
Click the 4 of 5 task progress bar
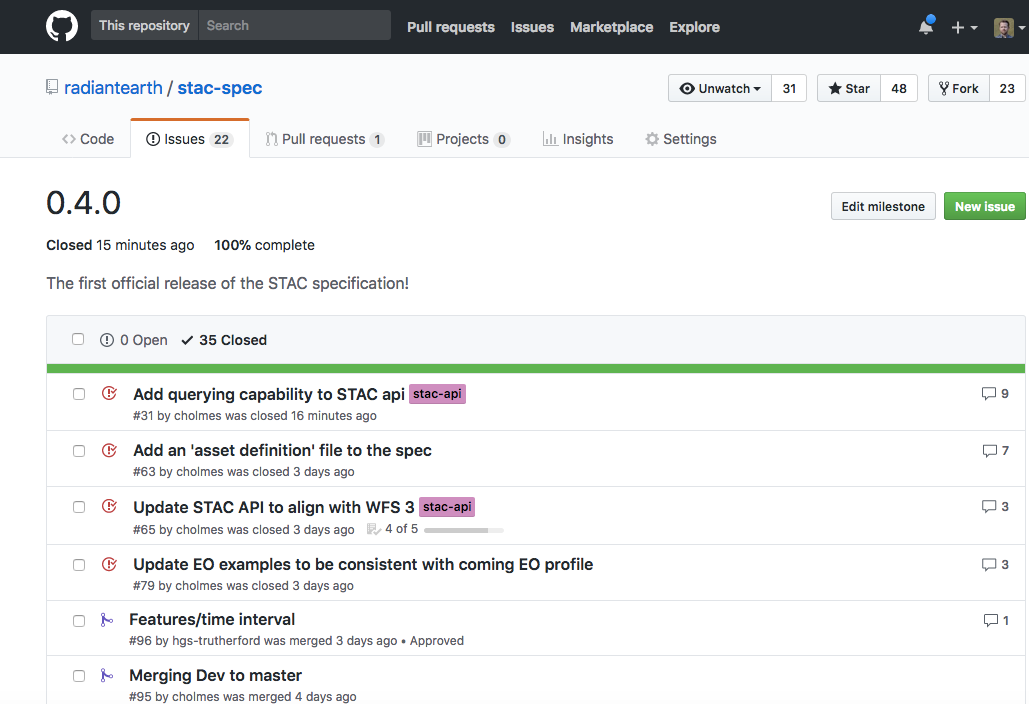point(464,530)
